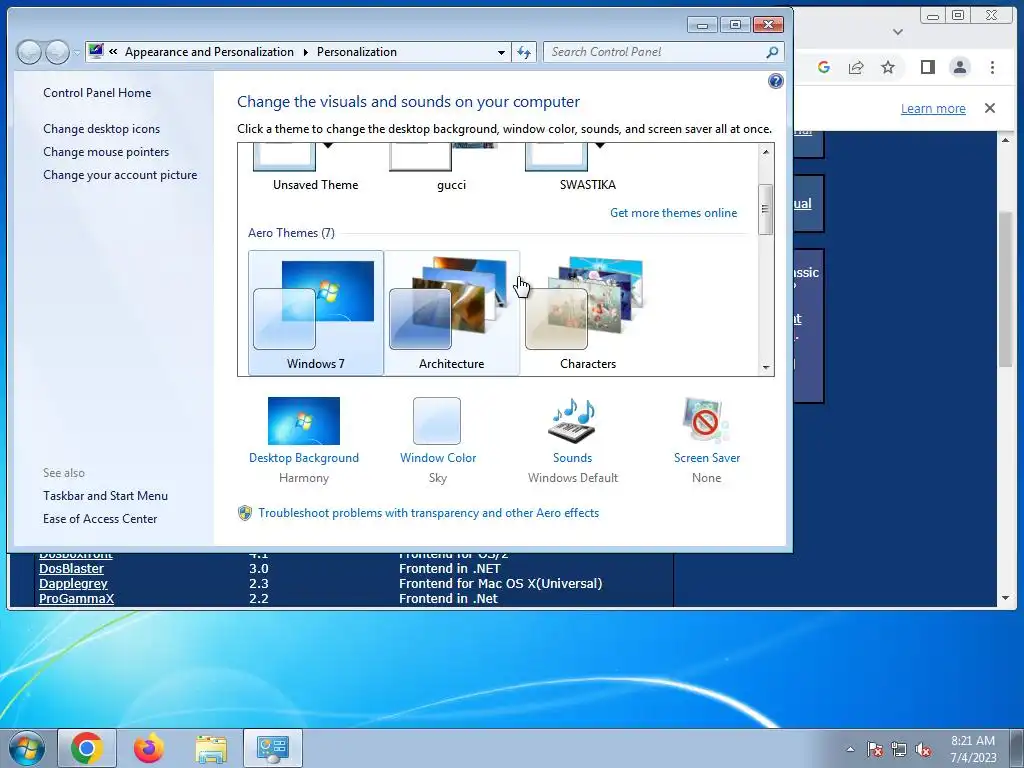Click Change mouse pointers link

tap(106, 152)
